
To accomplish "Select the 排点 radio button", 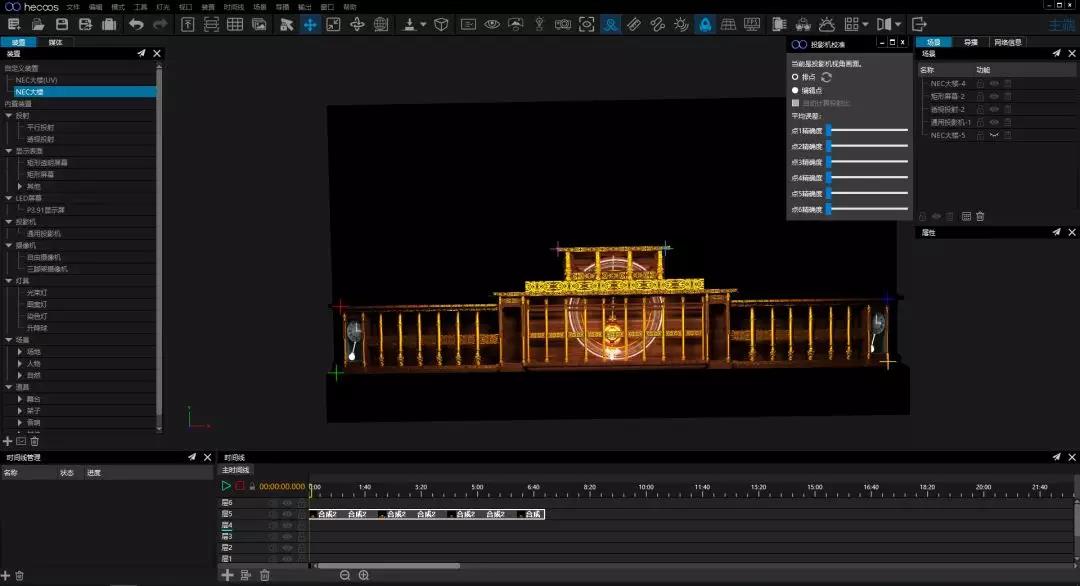I will point(795,77).
